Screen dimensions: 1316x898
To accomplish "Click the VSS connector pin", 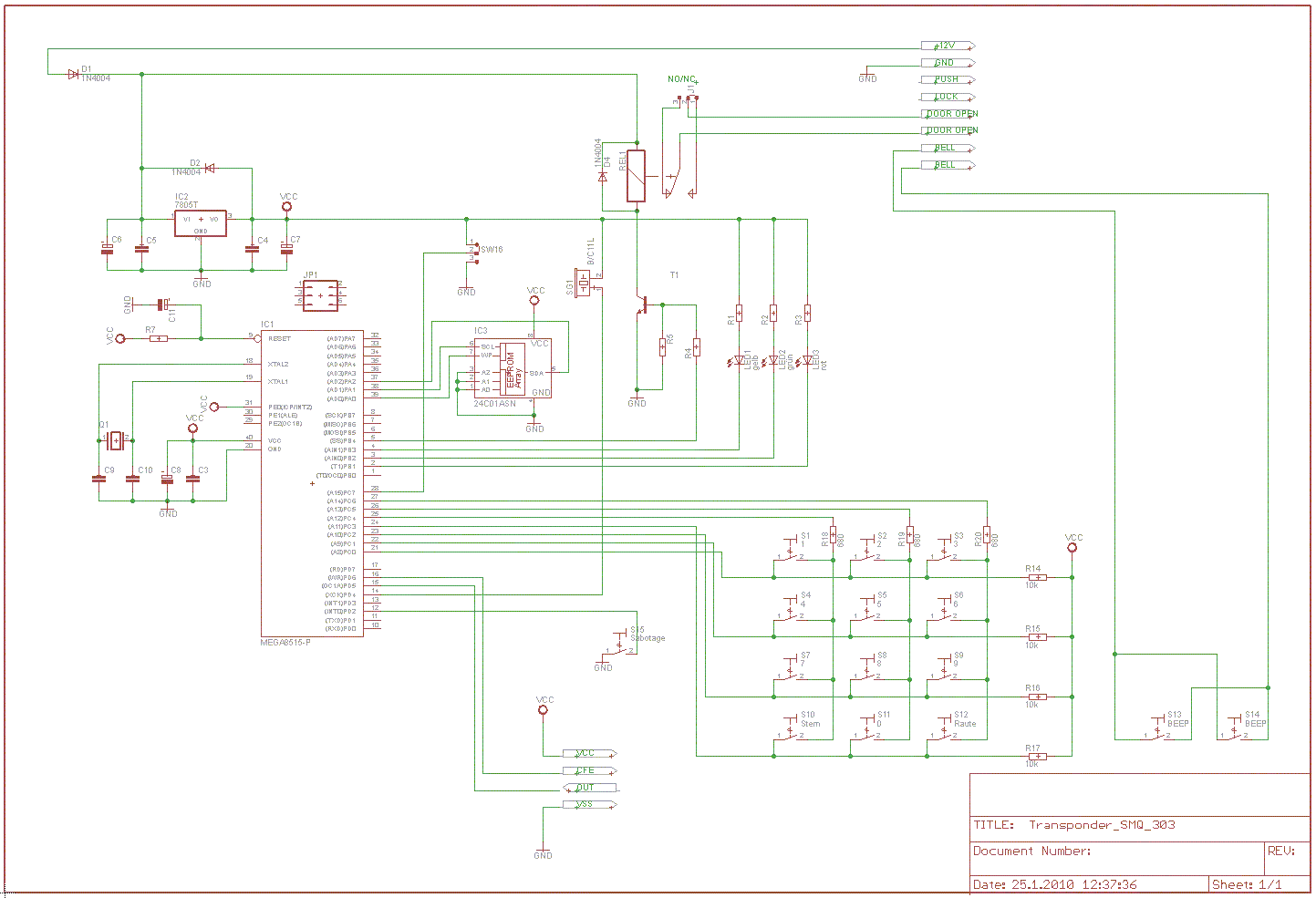I will [x=590, y=804].
